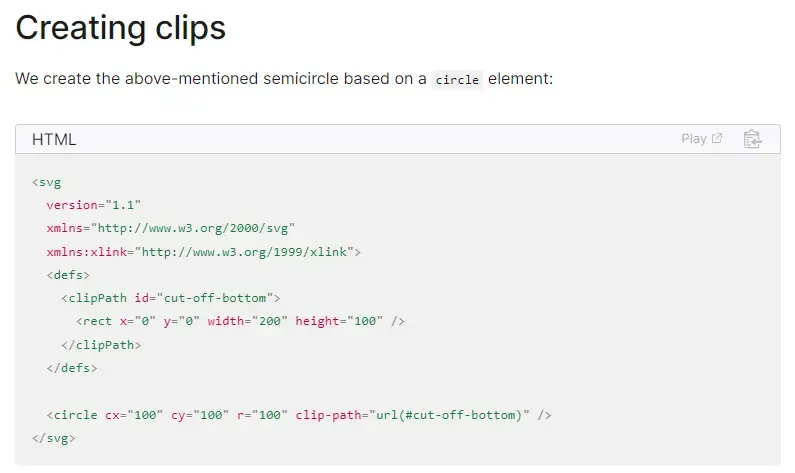Click the opening <defs> tag
Viewport: 795px width, 473px height.
tap(68, 275)
